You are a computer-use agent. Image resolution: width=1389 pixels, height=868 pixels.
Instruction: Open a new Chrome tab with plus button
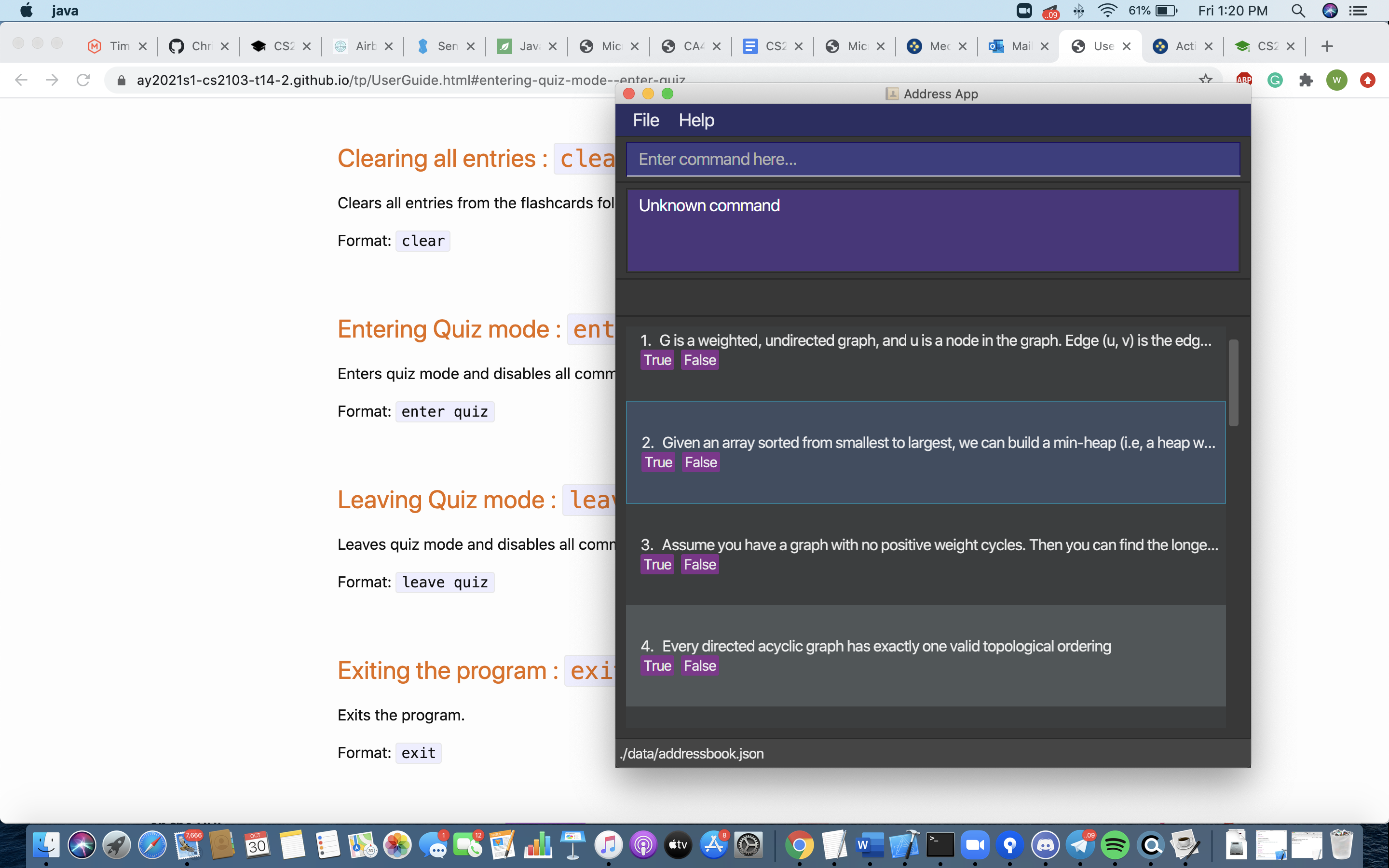(1326, 46)
